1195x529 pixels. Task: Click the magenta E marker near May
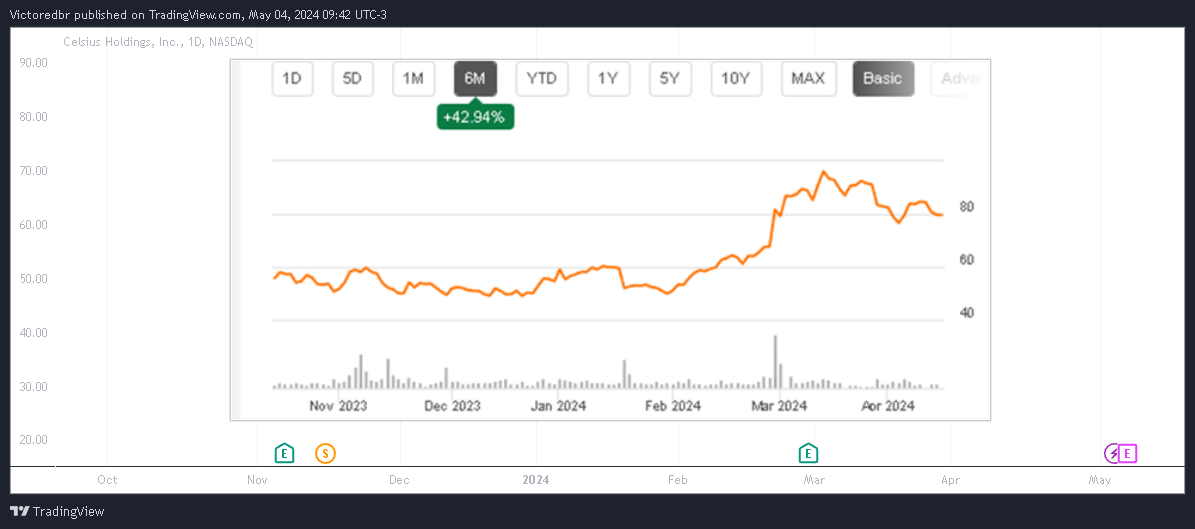[1128, 454]
